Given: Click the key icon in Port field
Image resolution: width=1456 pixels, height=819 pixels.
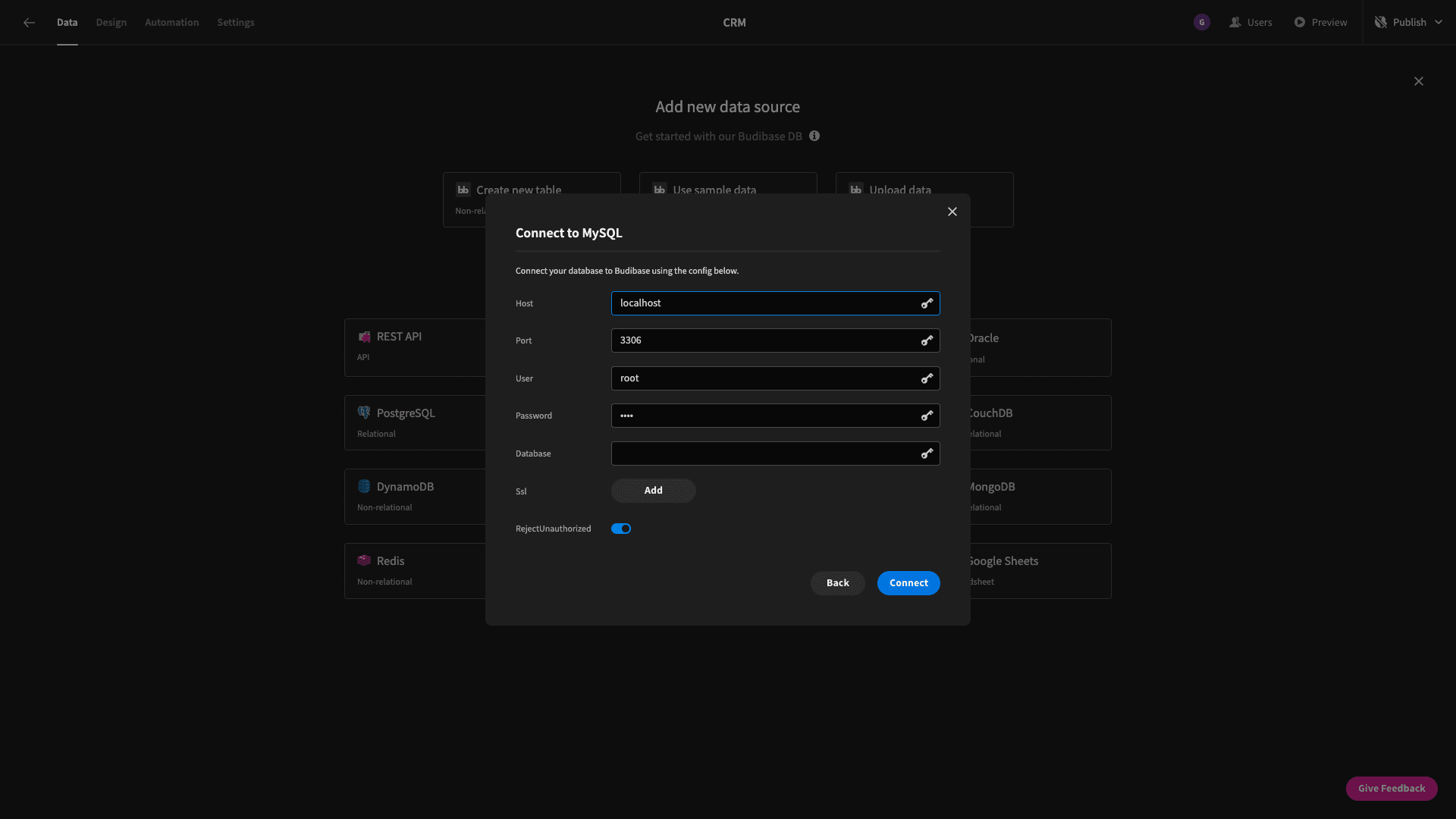Looking at the screenshot, I should [927, 340].
